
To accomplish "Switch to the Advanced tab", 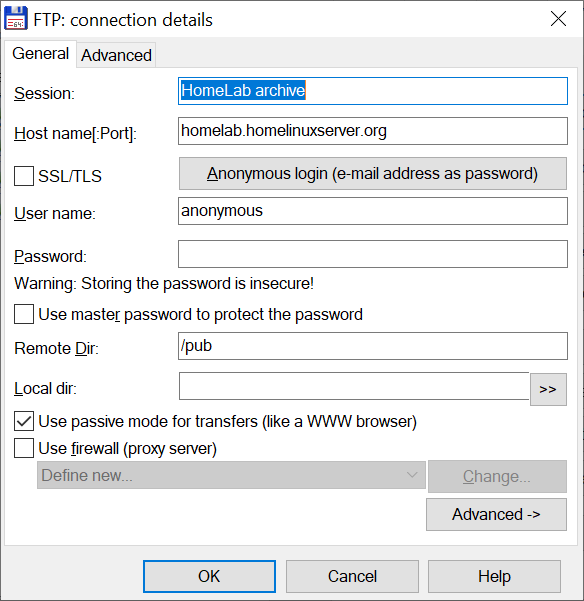I will (116, 55).
